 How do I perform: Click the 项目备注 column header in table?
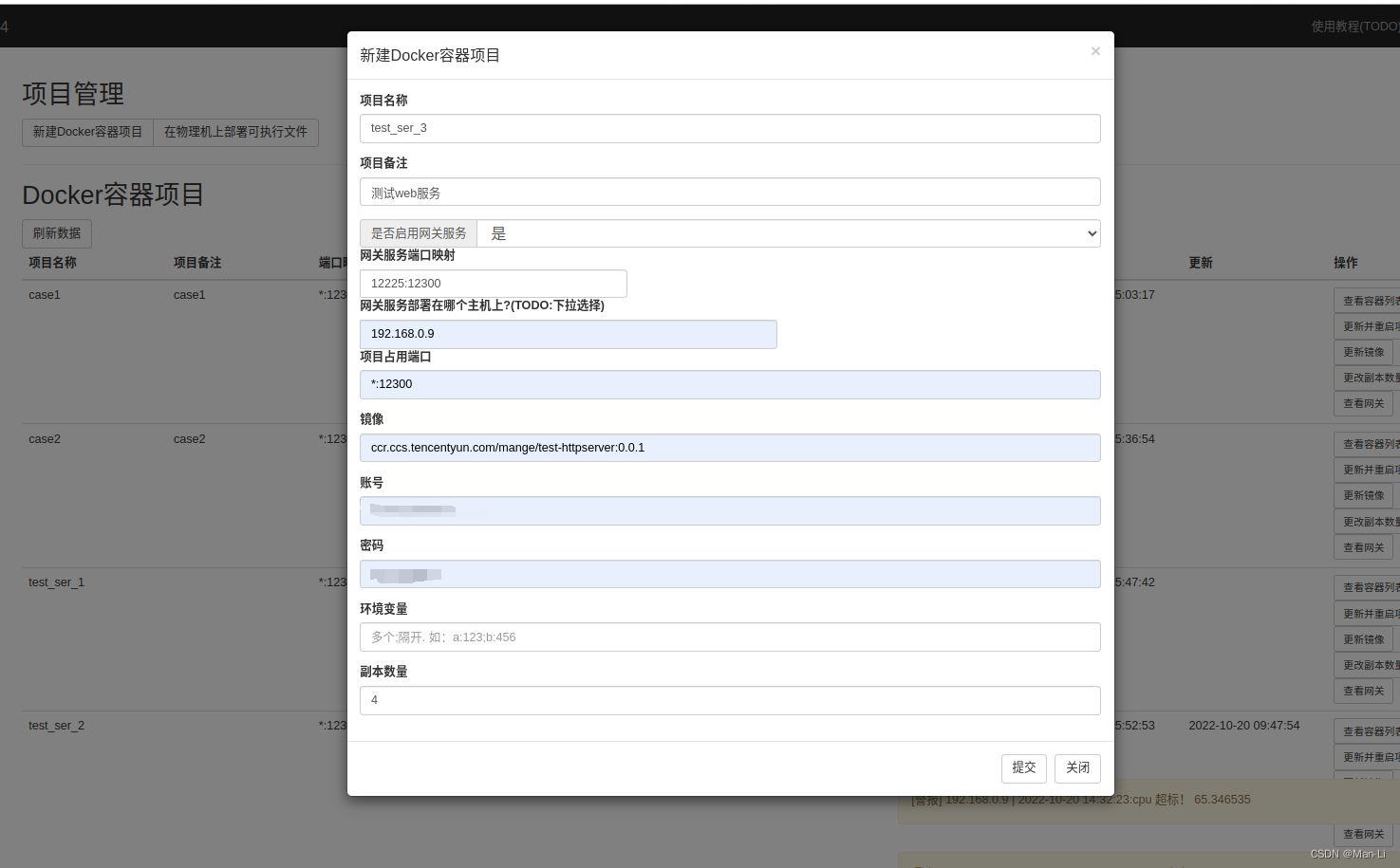coord(197,263)
